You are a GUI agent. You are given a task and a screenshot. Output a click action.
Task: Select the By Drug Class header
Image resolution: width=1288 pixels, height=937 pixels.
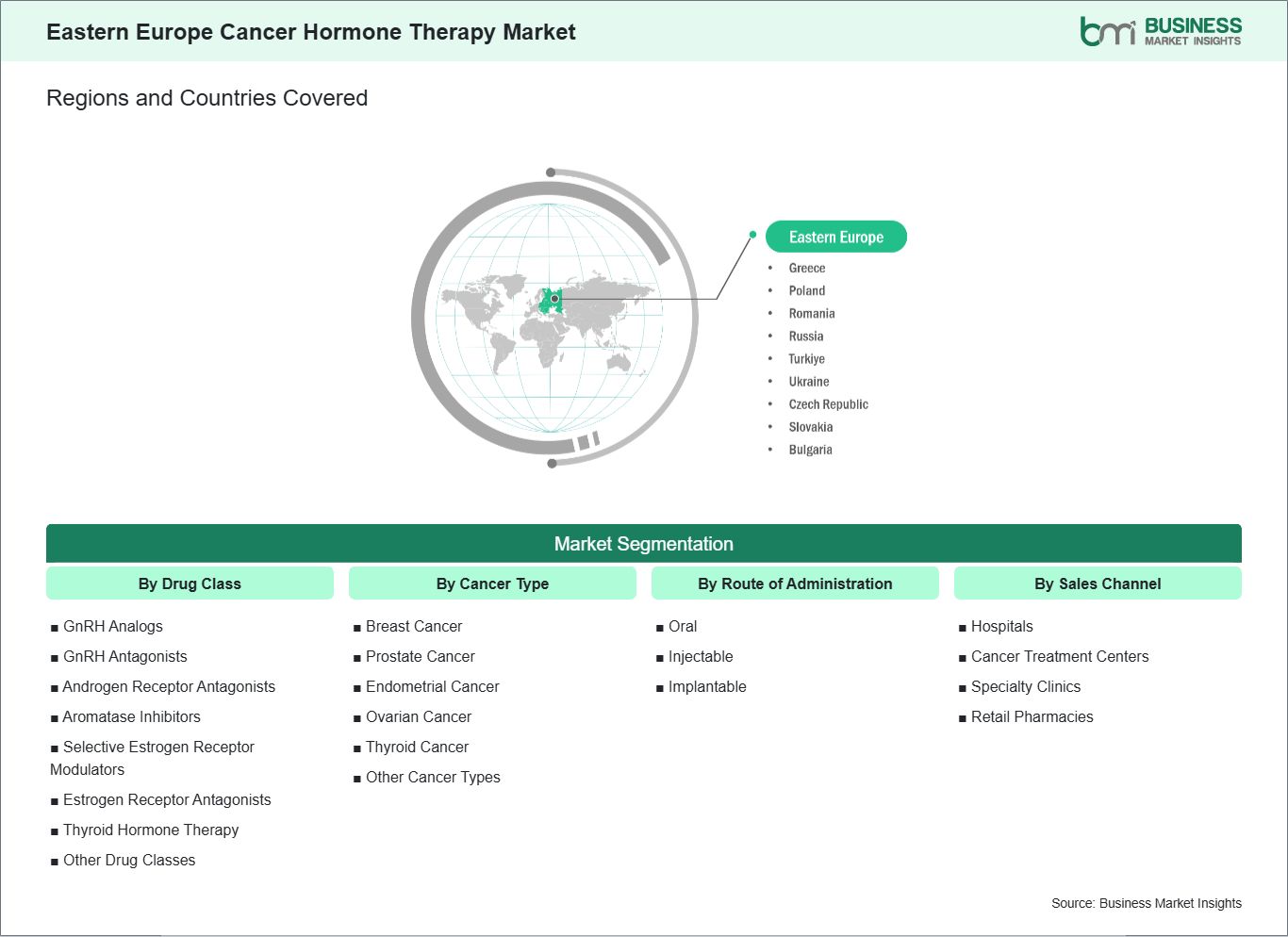pyautogui.click(x=190, y=584)
